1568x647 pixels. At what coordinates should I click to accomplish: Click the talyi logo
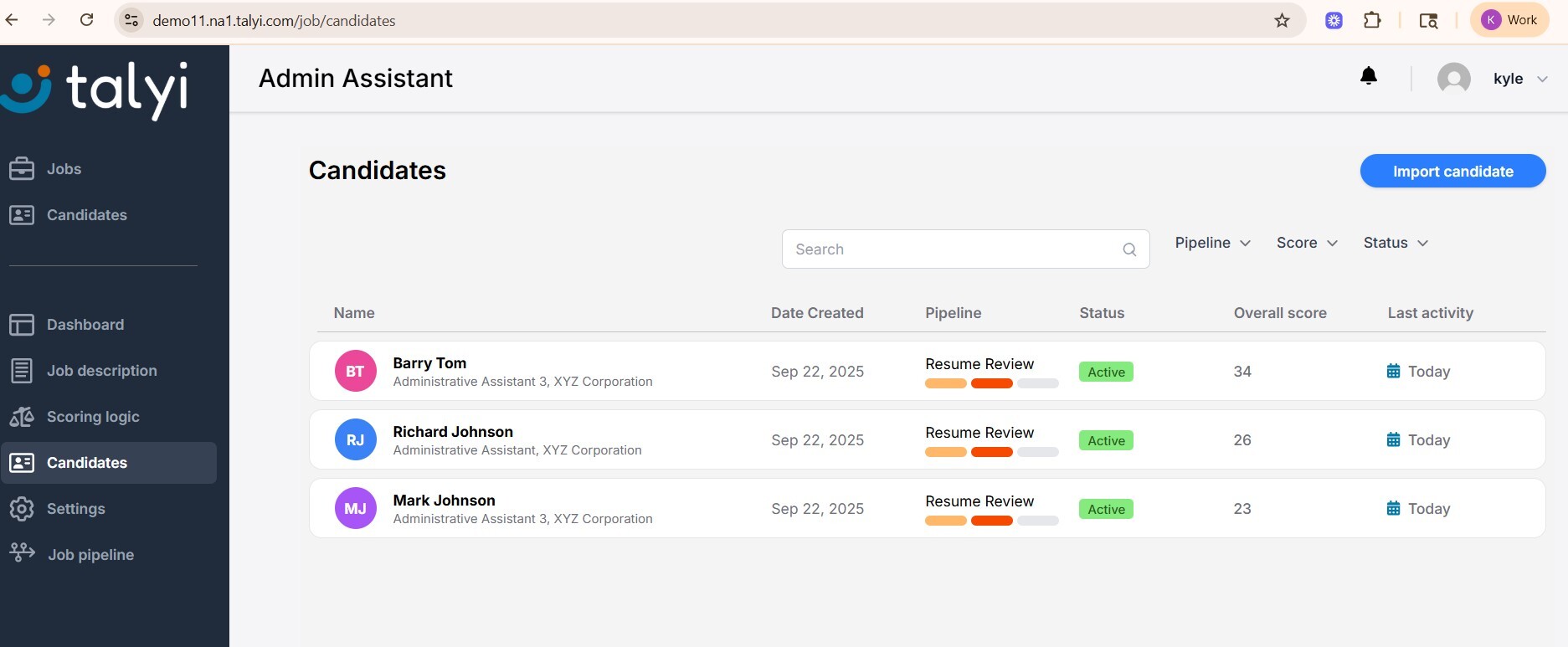point(95,88)
